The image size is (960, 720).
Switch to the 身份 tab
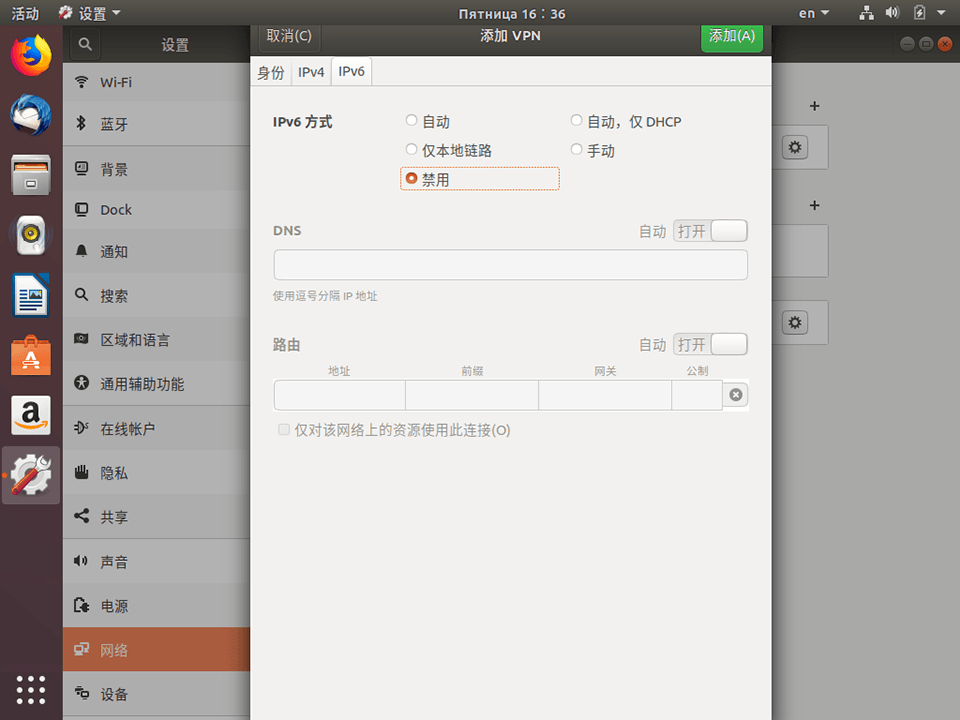pyautogui.click(x=270, y=71)
